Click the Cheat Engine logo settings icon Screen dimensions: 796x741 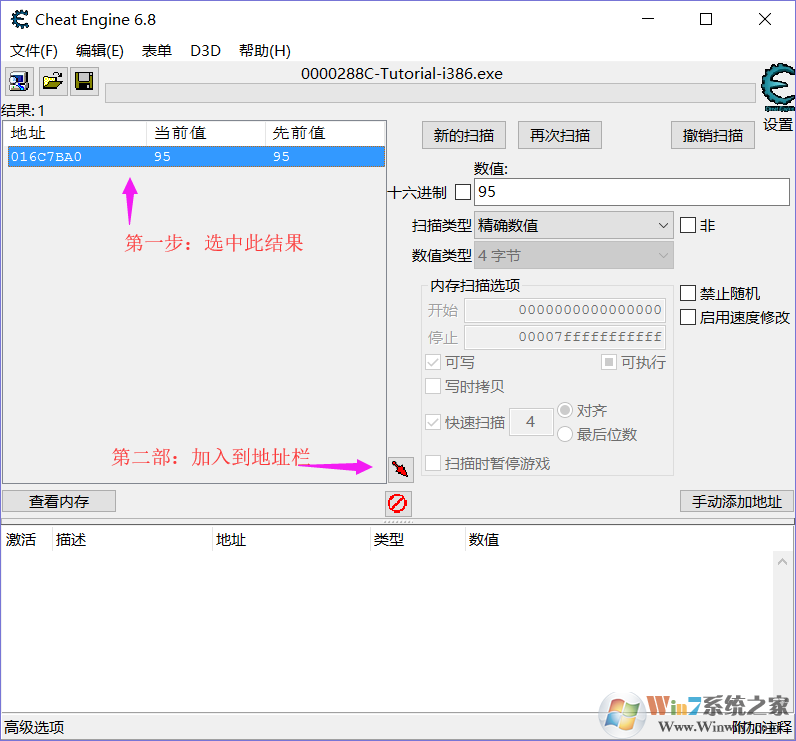[x=777, y=87]
